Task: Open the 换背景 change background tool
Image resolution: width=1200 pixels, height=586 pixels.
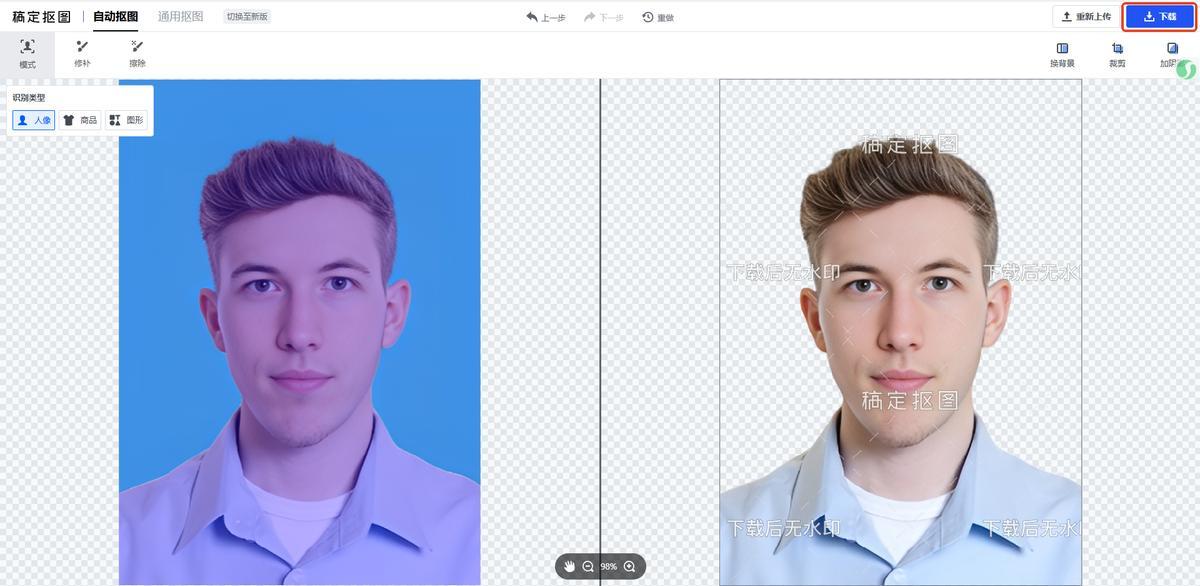Action: pos(1062,54)
